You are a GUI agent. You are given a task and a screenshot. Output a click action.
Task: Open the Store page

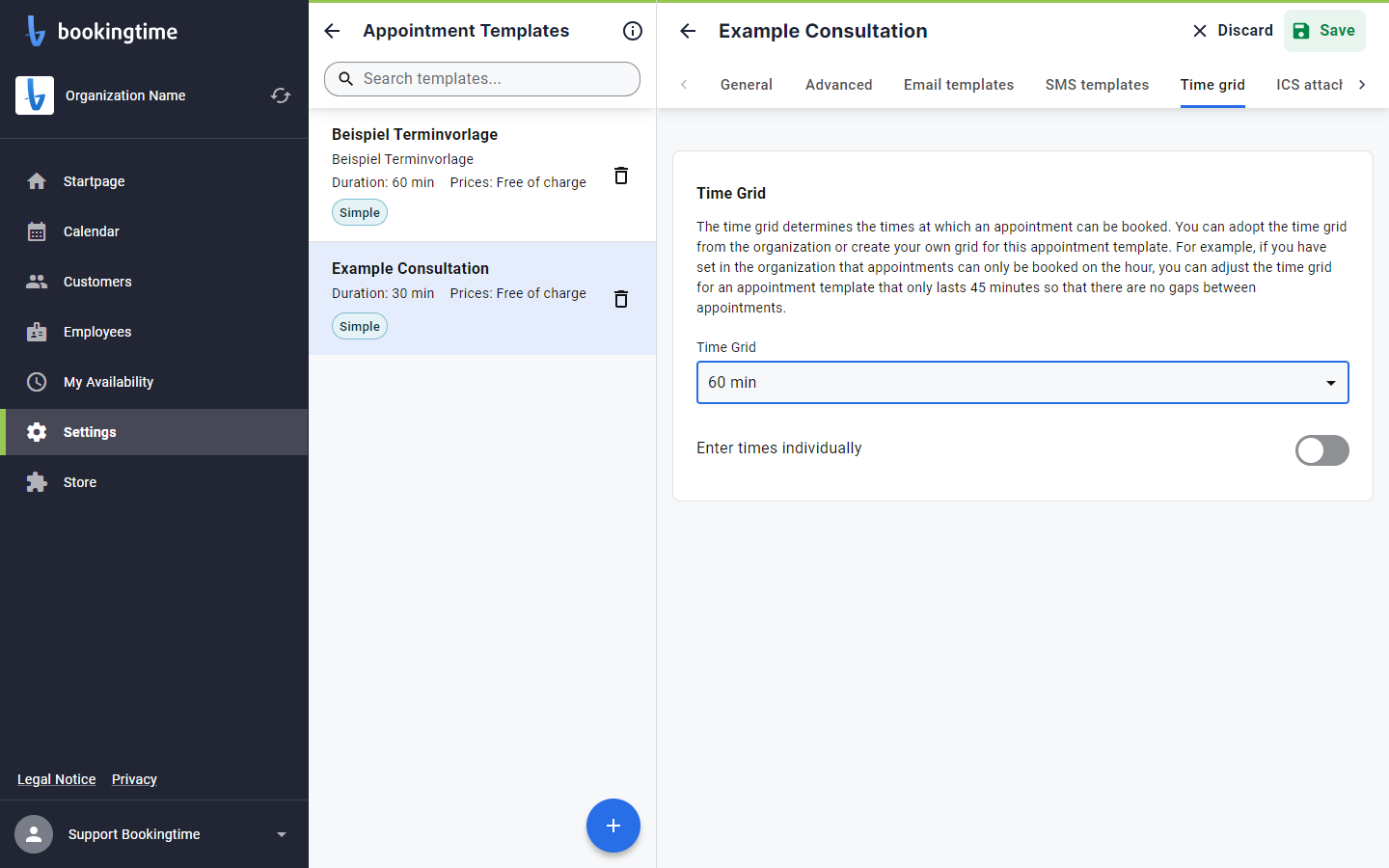point(154,482)
